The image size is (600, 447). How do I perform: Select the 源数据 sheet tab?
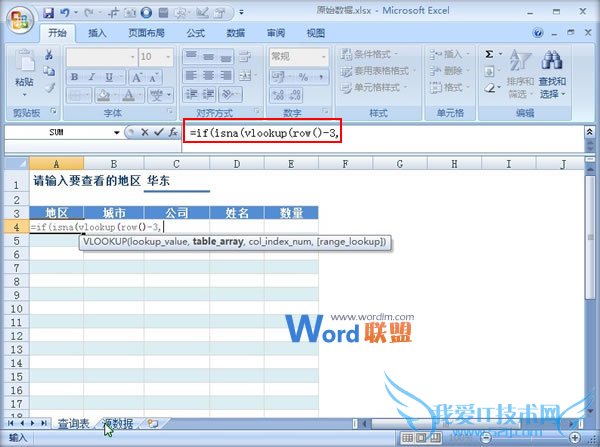point(117,423)
